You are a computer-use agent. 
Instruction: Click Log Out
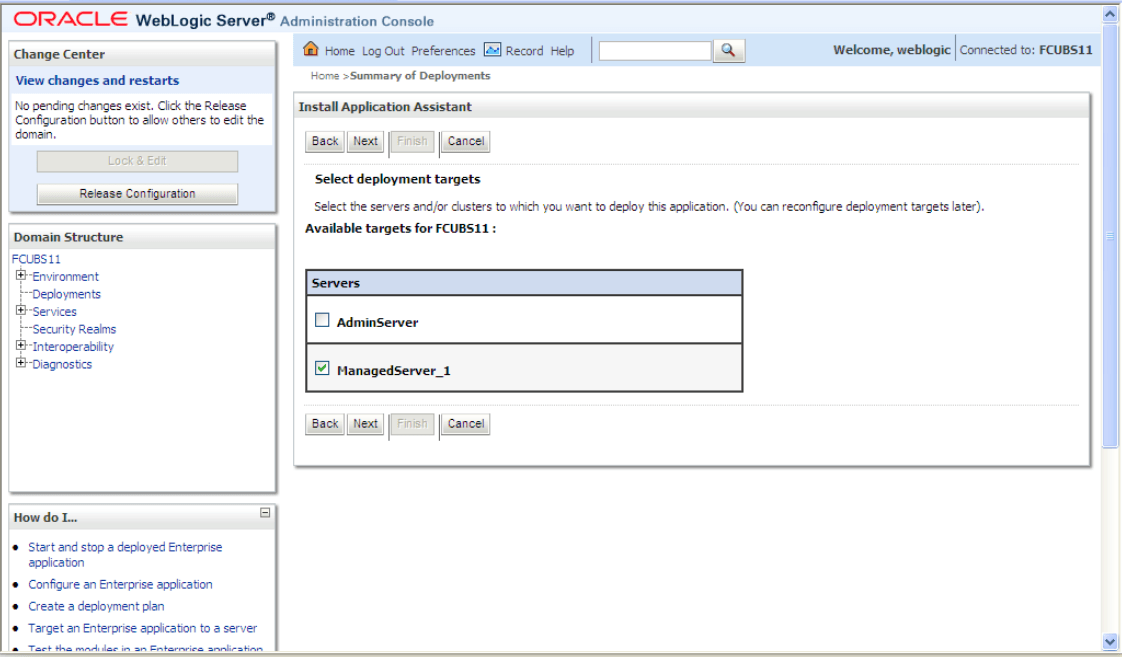coord(385,50)
